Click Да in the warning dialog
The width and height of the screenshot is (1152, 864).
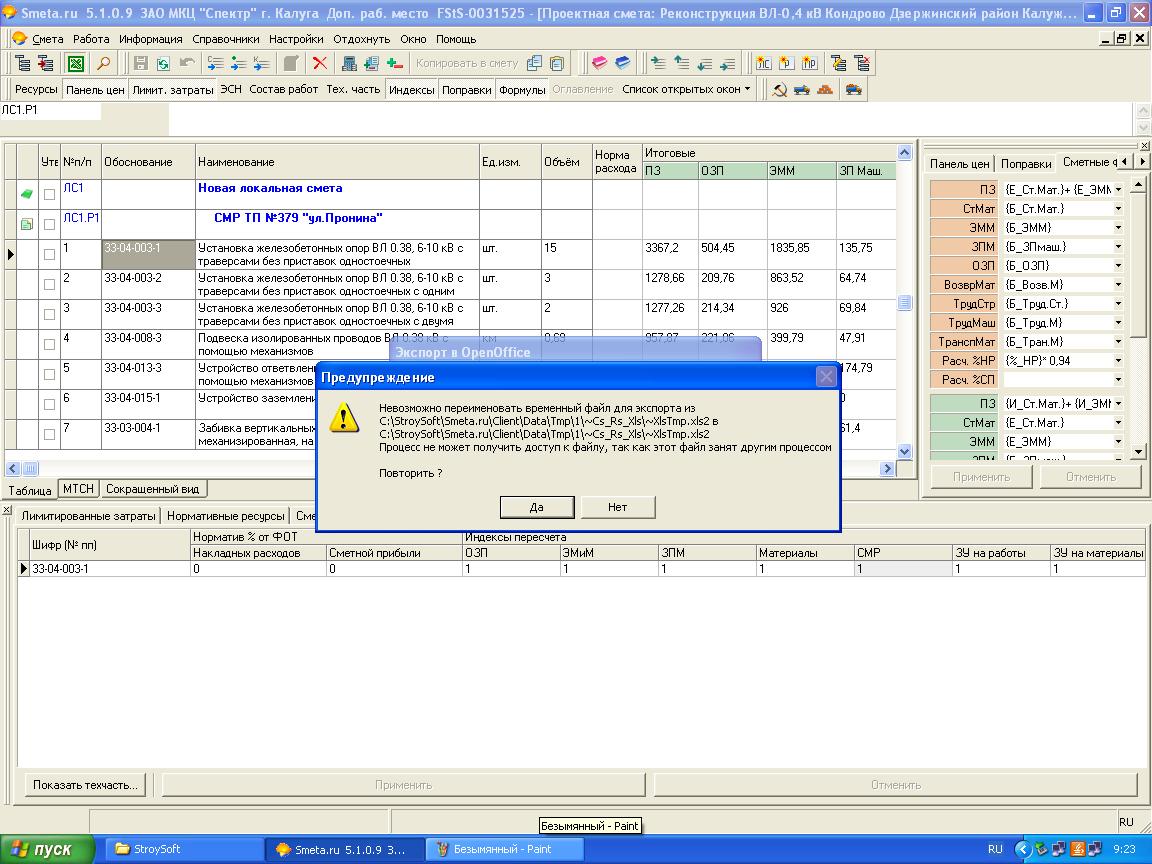pyautogui.click(x=537, y=507)
